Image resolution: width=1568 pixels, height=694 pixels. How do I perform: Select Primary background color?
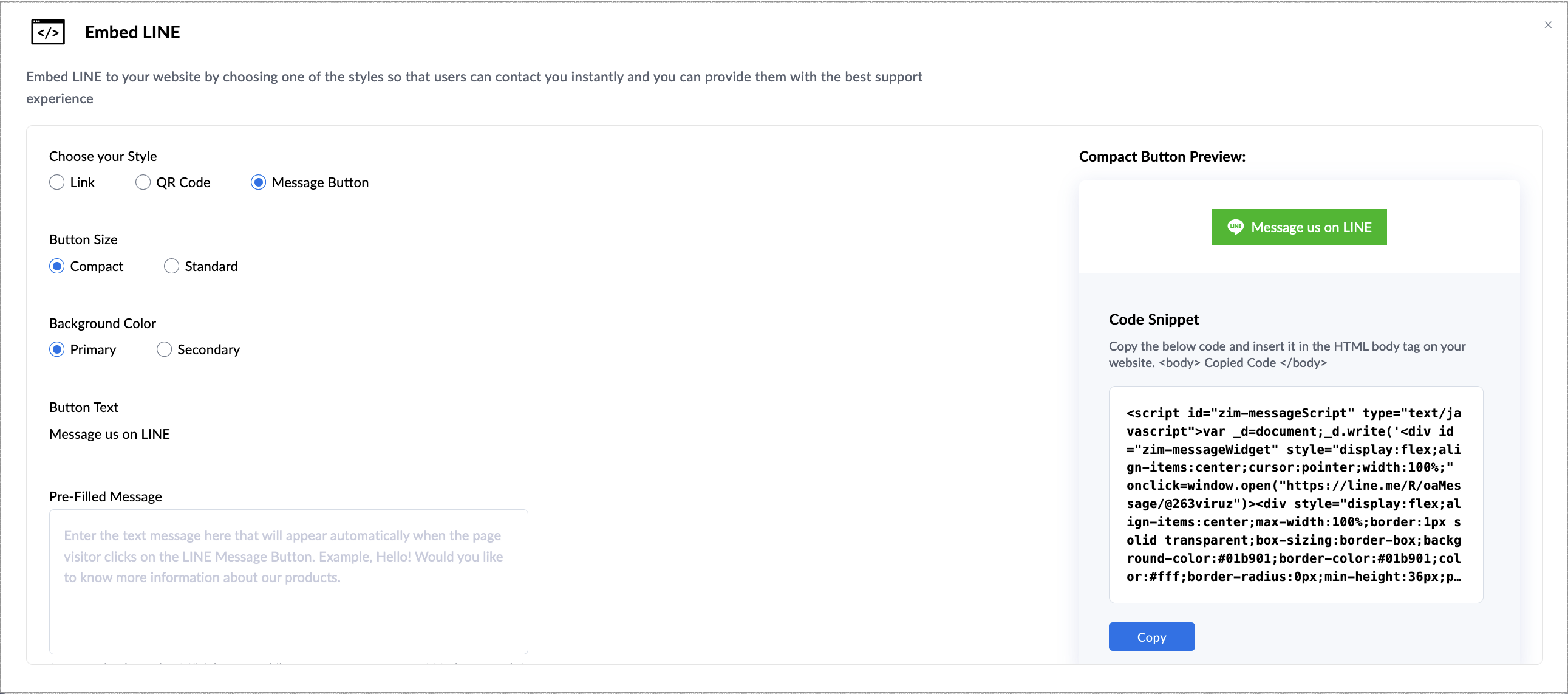57,349
